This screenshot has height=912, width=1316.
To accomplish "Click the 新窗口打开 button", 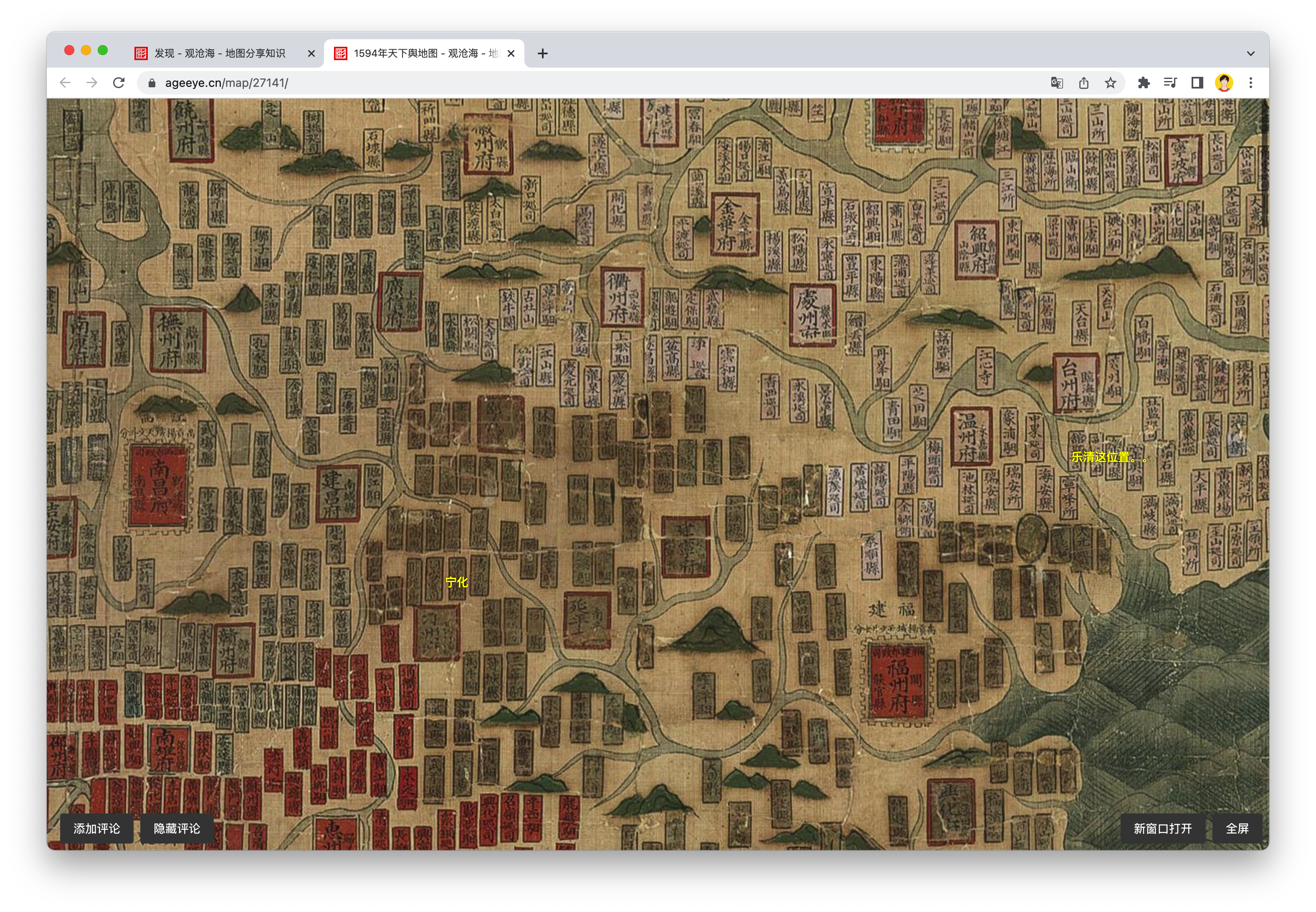I will (1162, 828).
